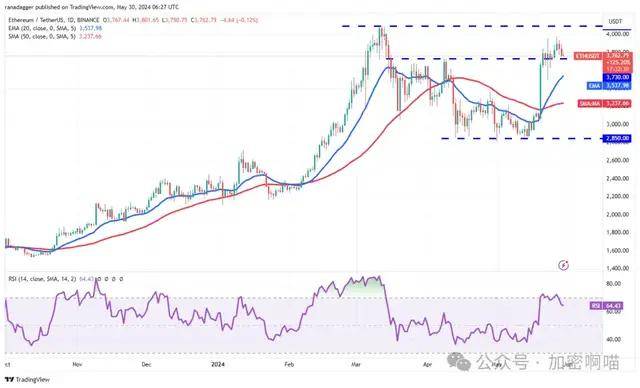Click the red SMA price label on axis
Screen dimensions: 640x388
605,104
